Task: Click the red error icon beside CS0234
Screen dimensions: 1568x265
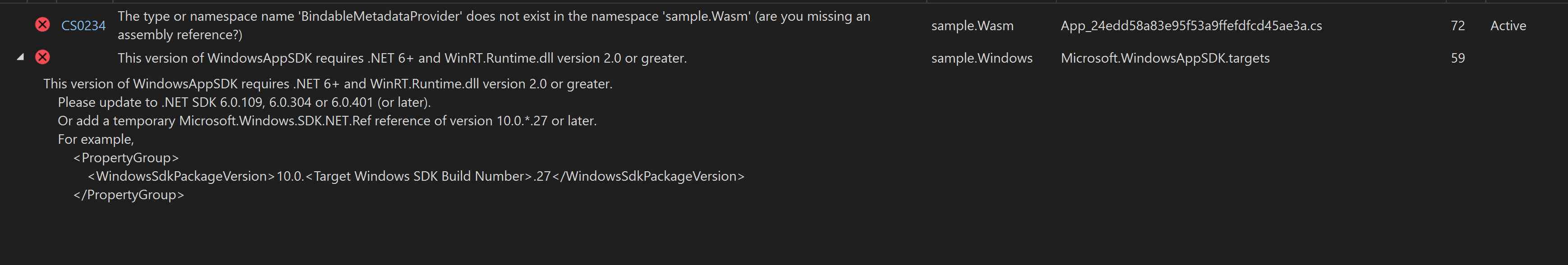Action: 41,25
